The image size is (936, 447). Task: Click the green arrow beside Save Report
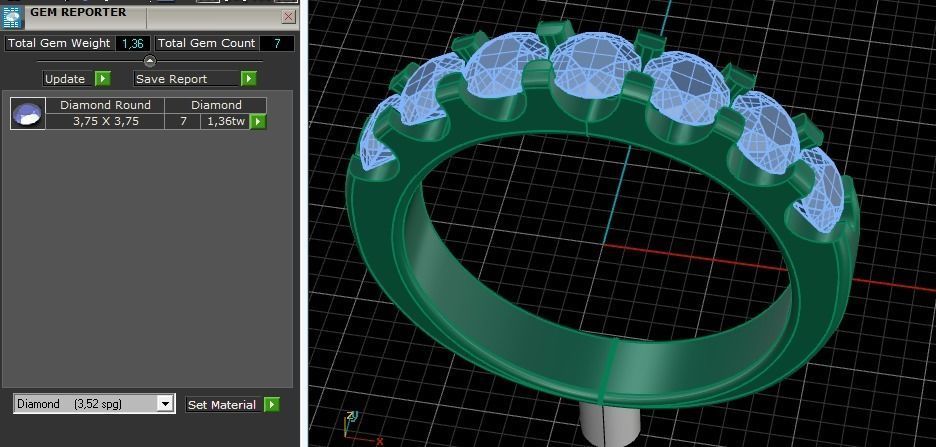249,79
